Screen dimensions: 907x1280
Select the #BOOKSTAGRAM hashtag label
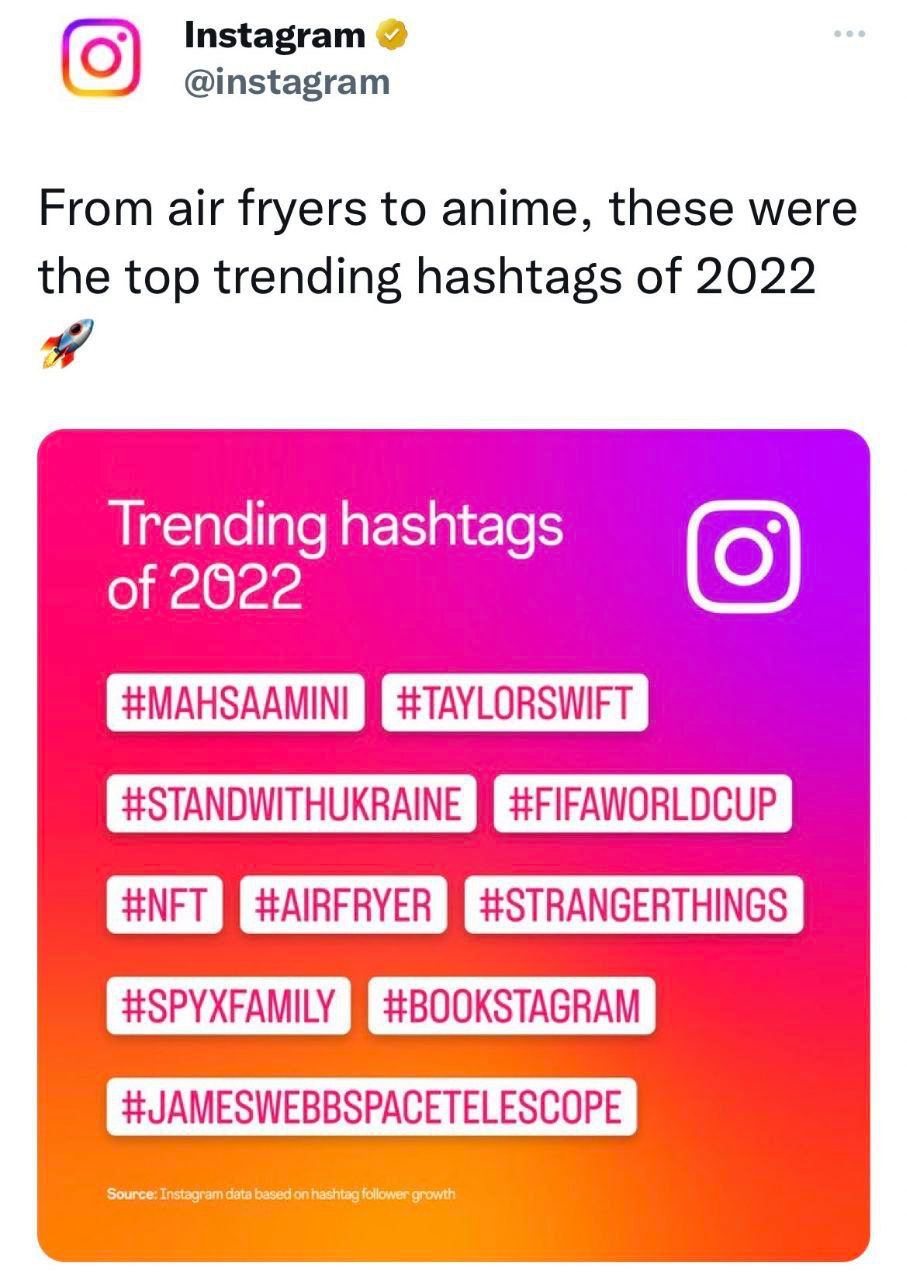coord(512,1006)
